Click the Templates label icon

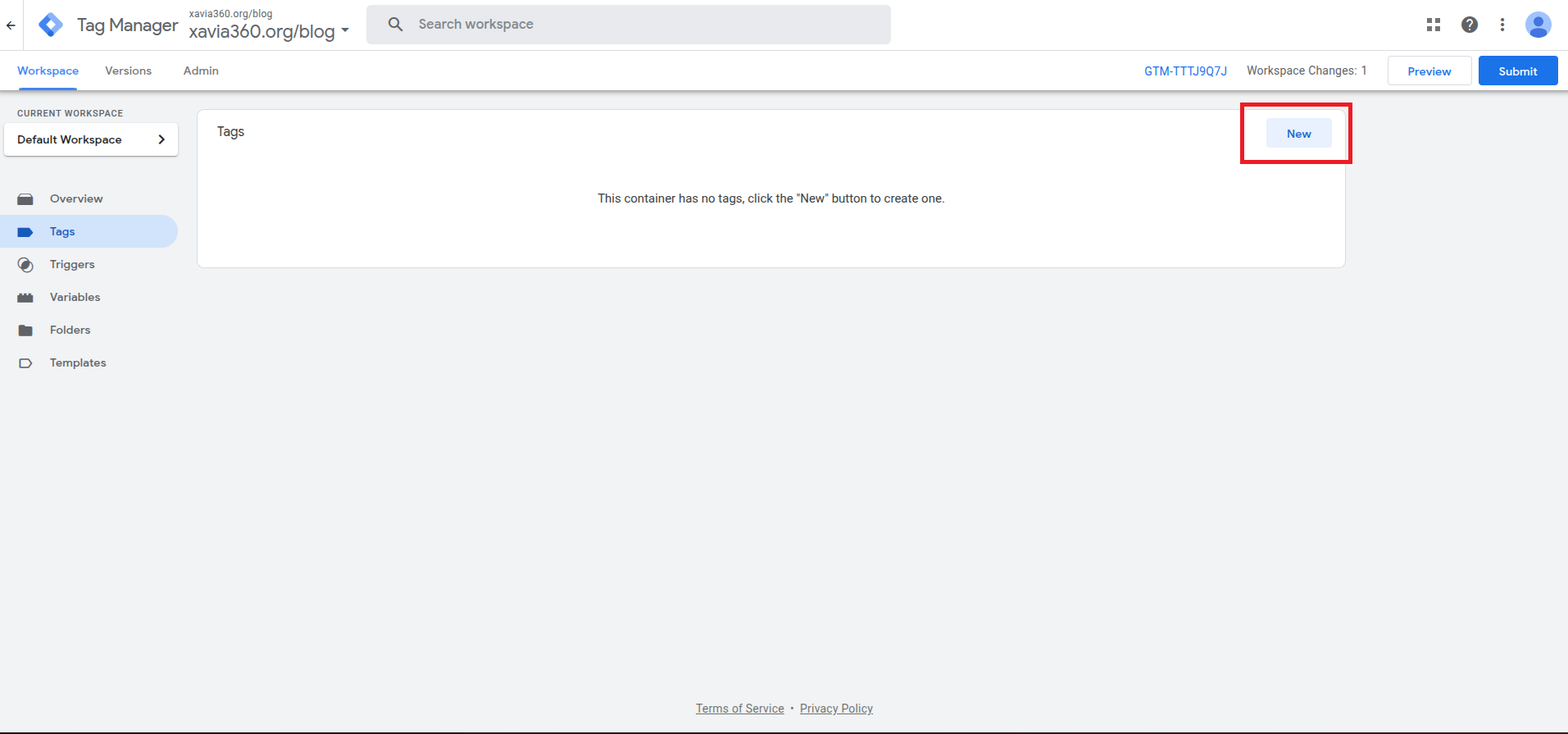point(25,363)
